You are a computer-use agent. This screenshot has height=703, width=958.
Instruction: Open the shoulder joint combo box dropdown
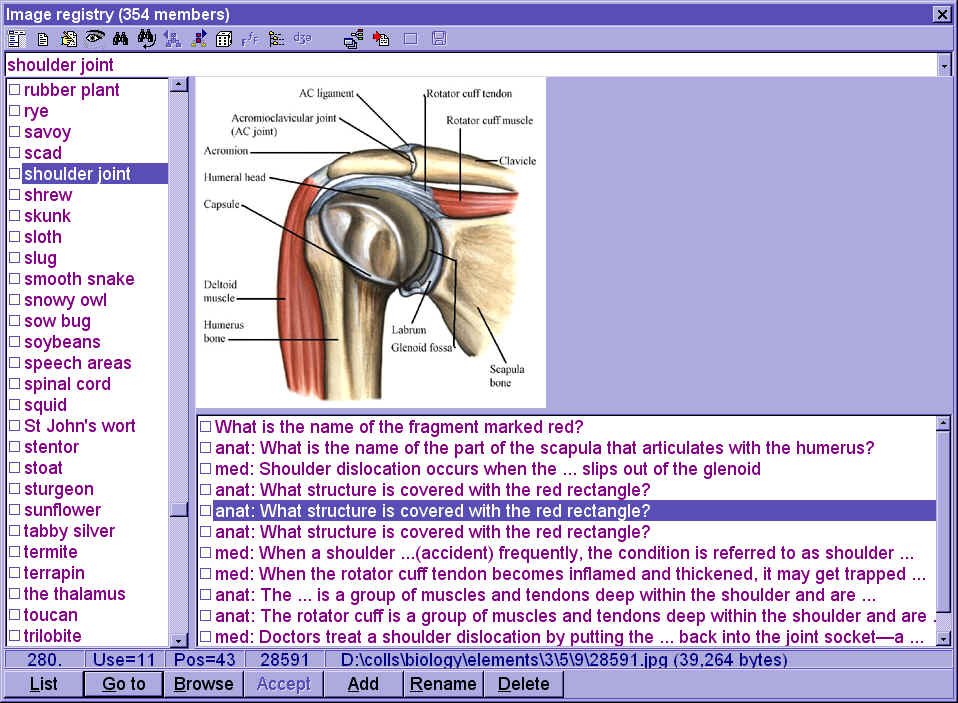click(944, 64)
